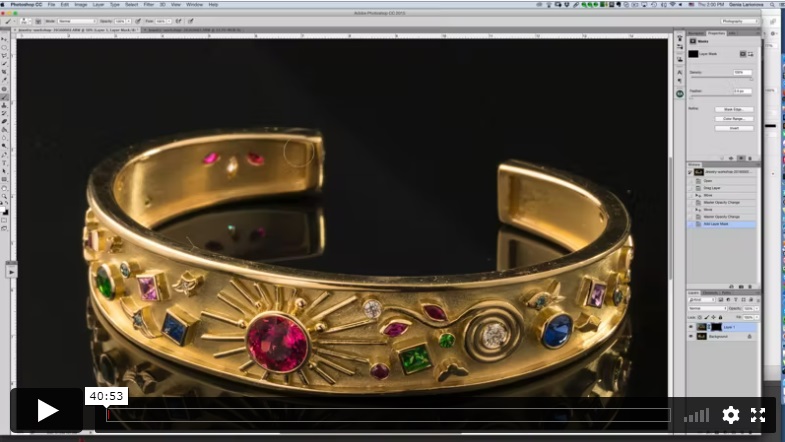This screenshot has height=442, width=785.
Task: Toggle lock all padlock icon
Action: (x=720, y=317)
